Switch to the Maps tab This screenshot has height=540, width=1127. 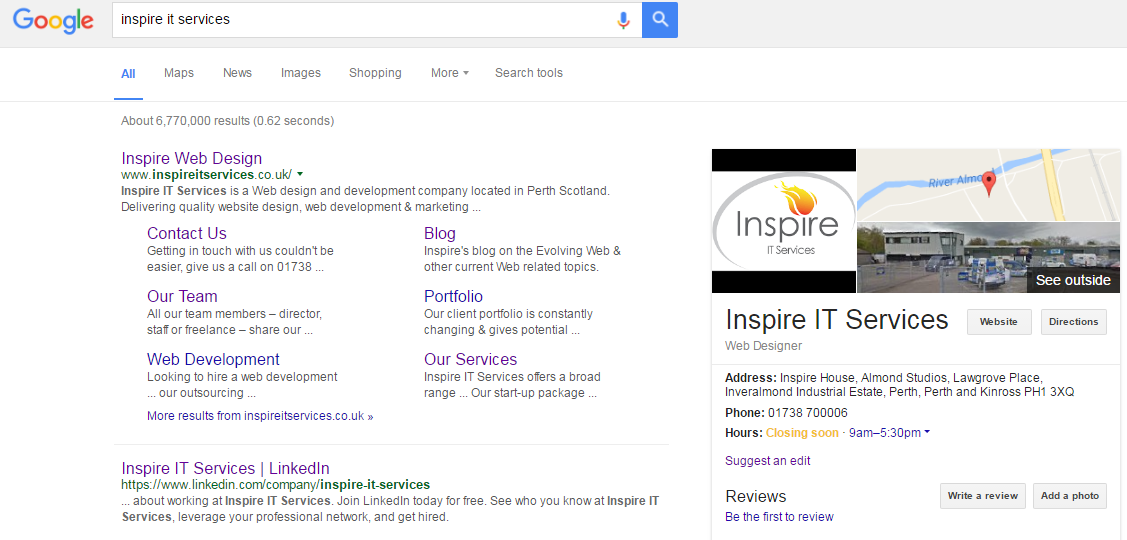178,73
